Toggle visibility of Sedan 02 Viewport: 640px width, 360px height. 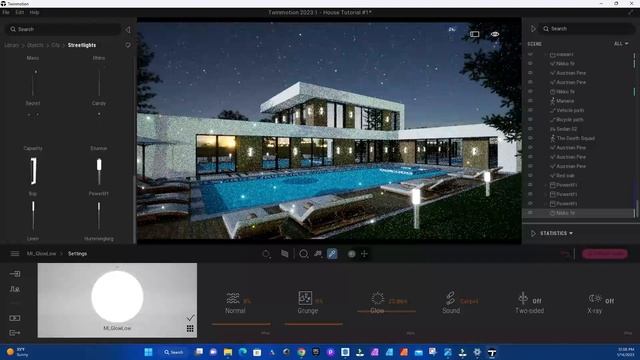tap(530, 129)
